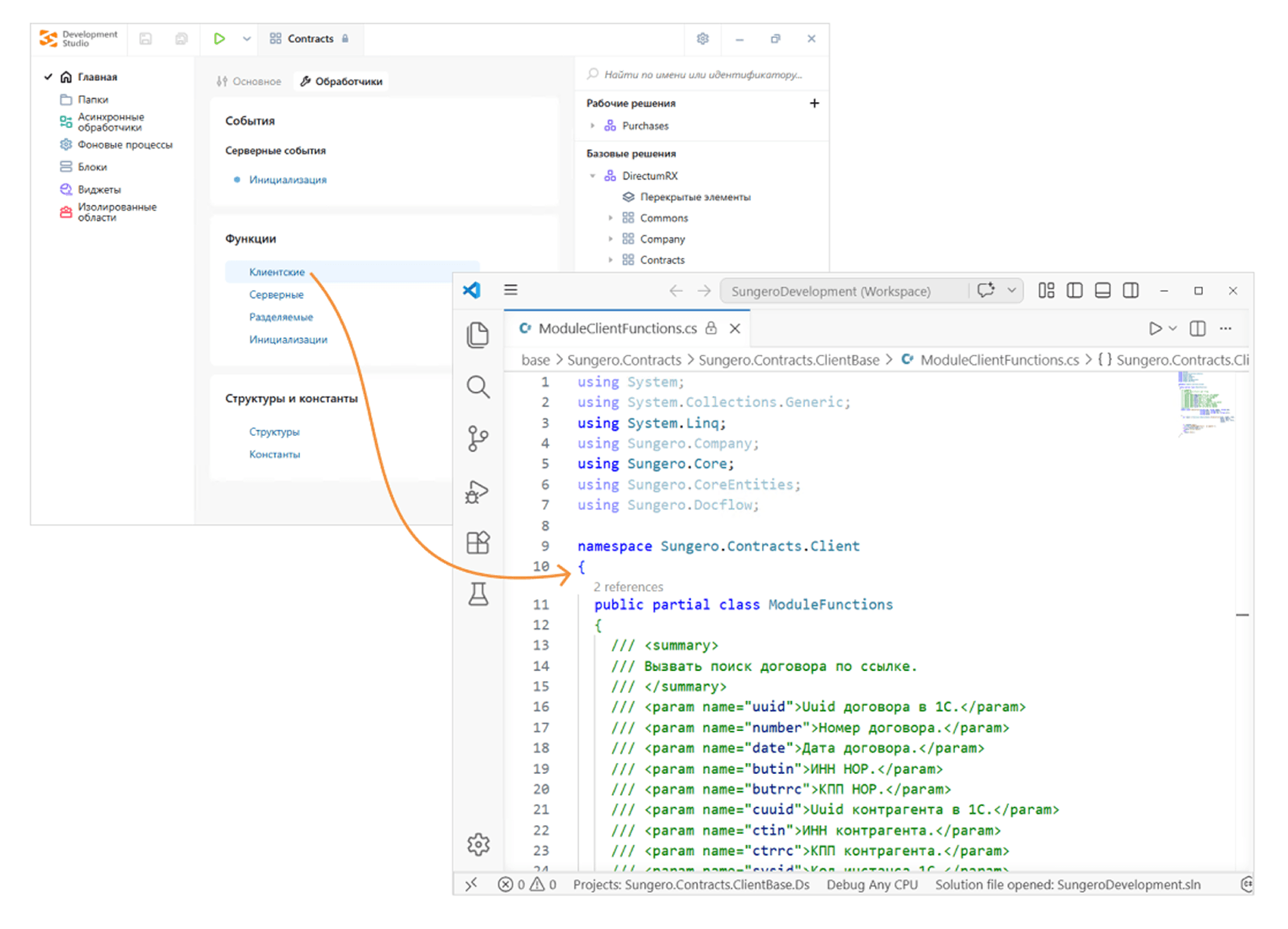The width and height of the screenshot is (1288, 929).
Task: Click the solution search input field
Action: pyautogui.click(x=702, y=75)
